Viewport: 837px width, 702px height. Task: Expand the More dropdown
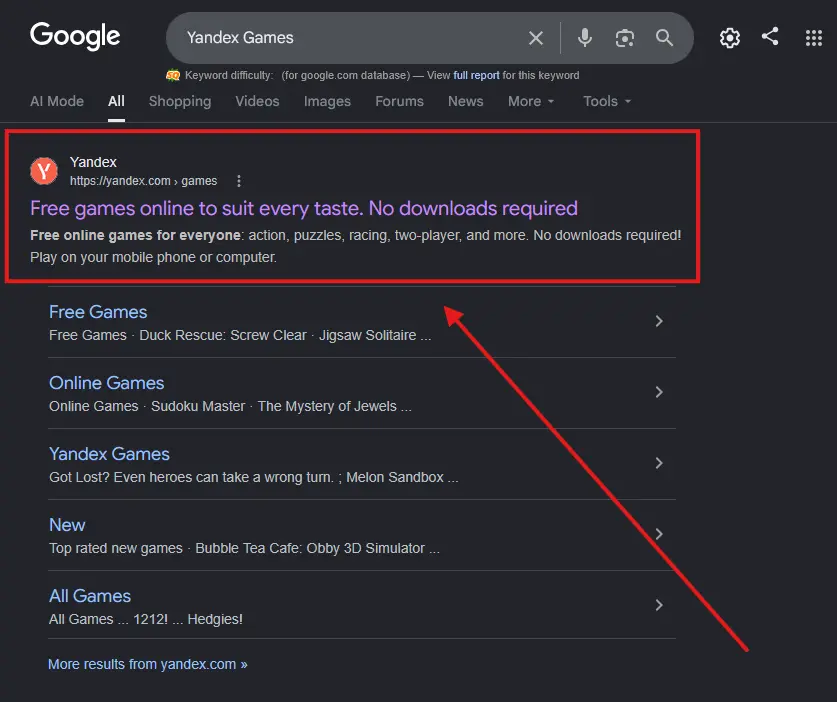pyautogui.click(x=531, y=101)
